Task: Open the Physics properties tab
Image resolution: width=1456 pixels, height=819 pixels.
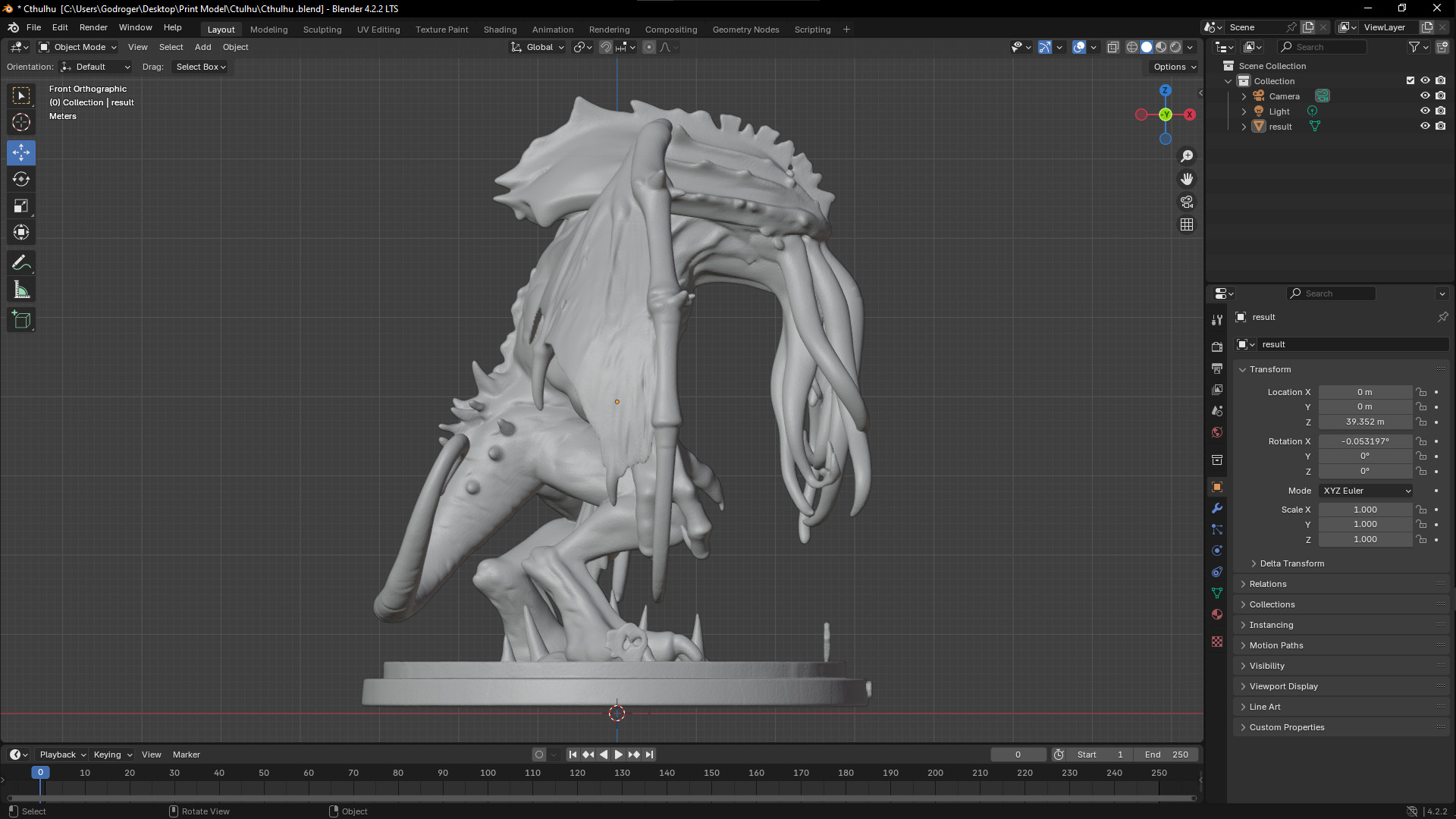Action: pyautogui.click(x=1217, y=551)
